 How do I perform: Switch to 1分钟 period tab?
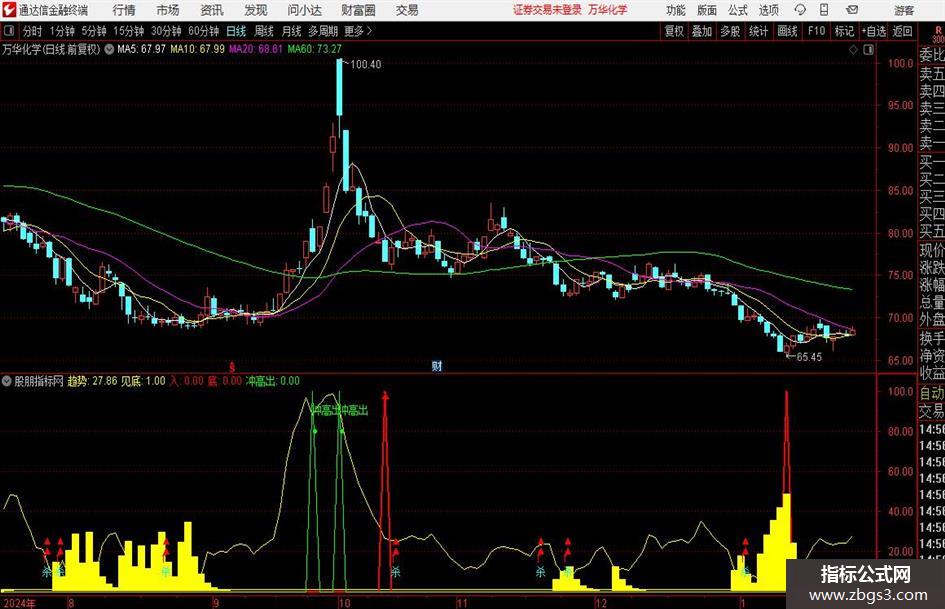[62, 31]
